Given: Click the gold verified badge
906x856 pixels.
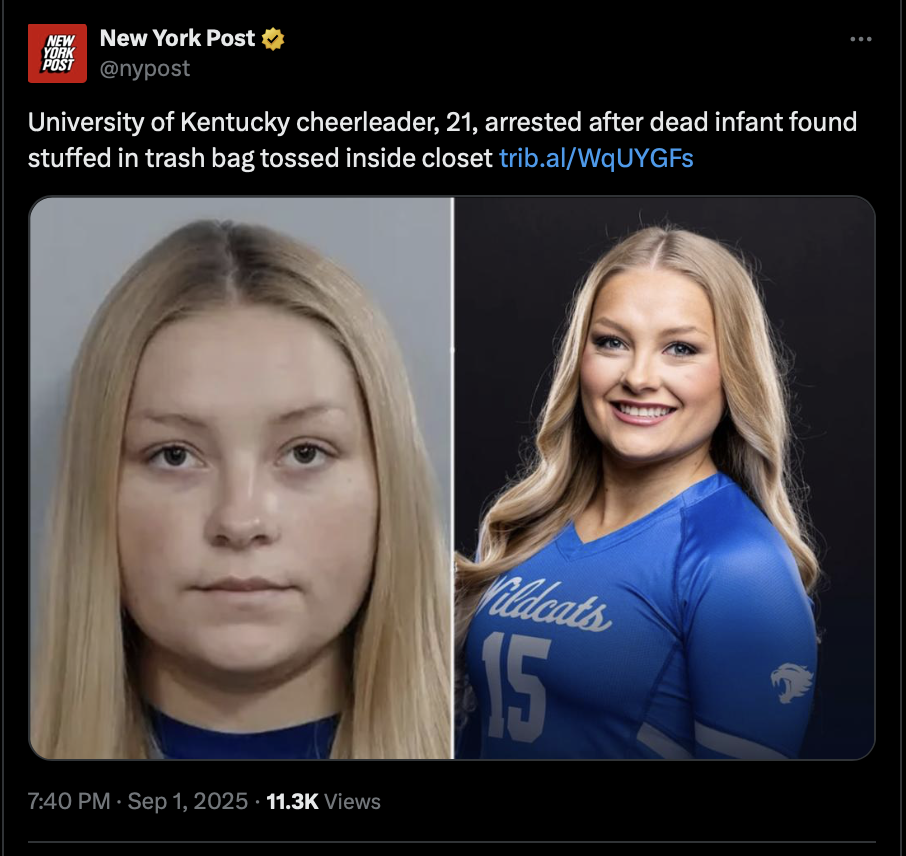Looking at the screenshot, I should click(x=273, y=39).
